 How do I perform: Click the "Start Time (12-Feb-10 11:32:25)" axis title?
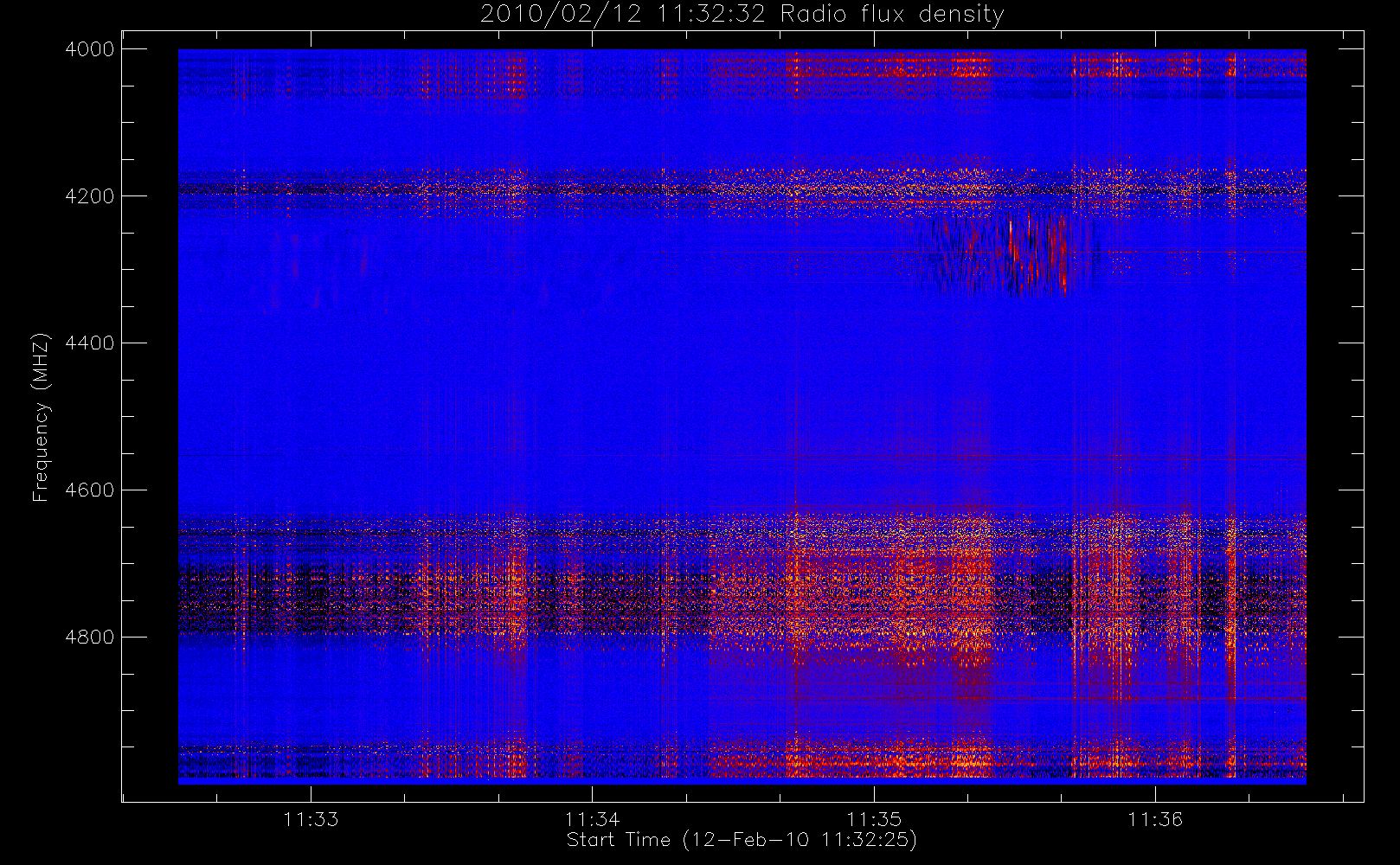coord(742,840)
